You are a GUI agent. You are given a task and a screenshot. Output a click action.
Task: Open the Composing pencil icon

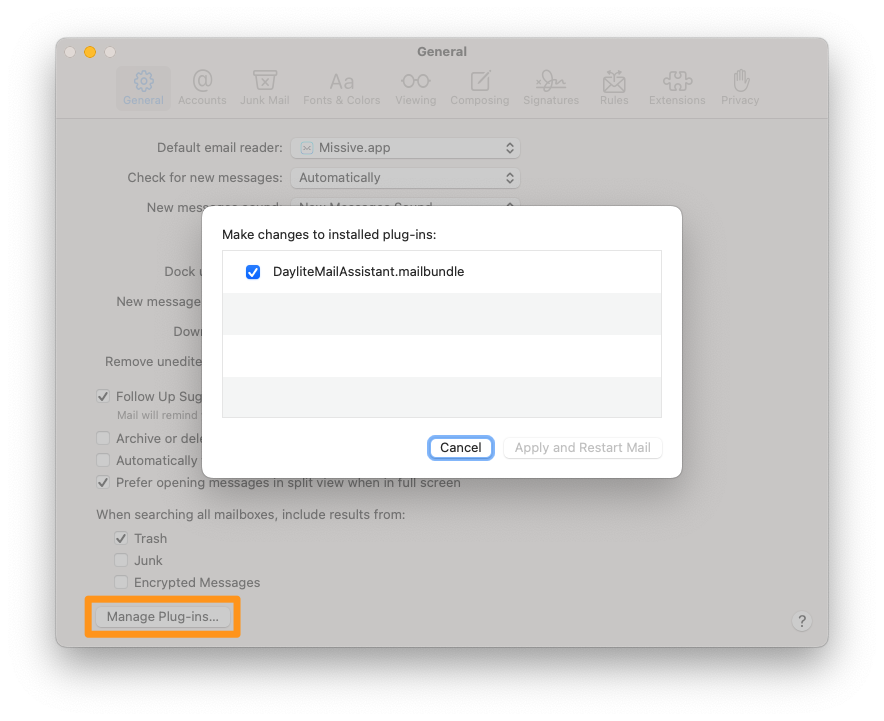[480, 81]
